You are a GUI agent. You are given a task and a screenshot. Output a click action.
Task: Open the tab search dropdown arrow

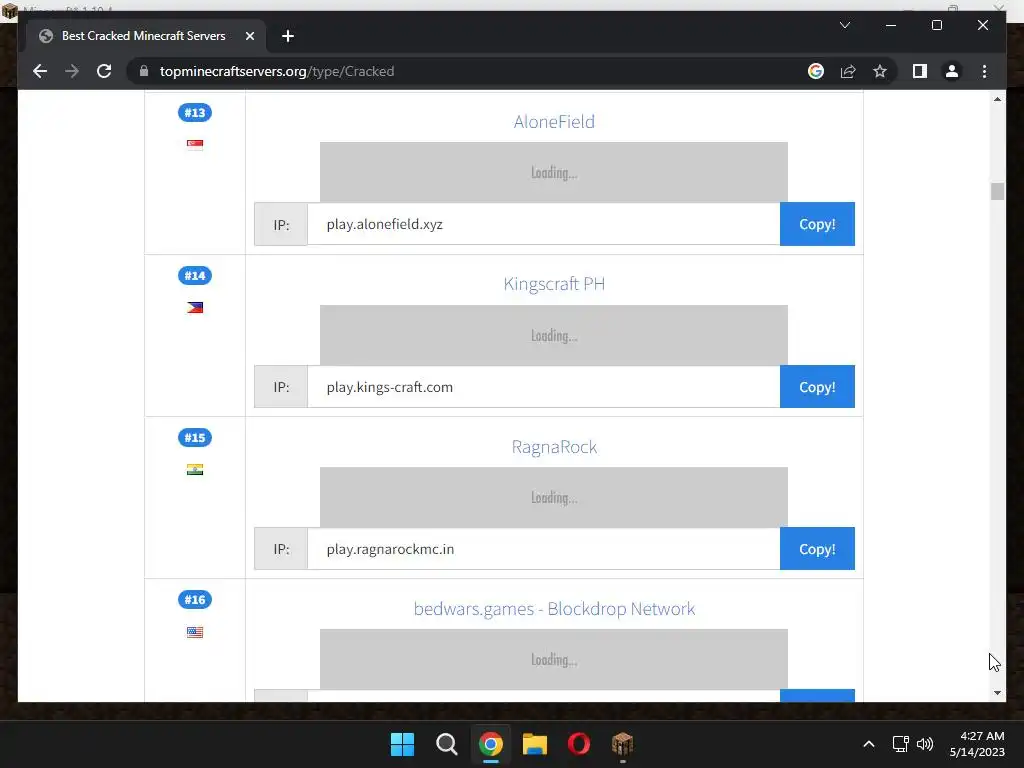point(844,25)
